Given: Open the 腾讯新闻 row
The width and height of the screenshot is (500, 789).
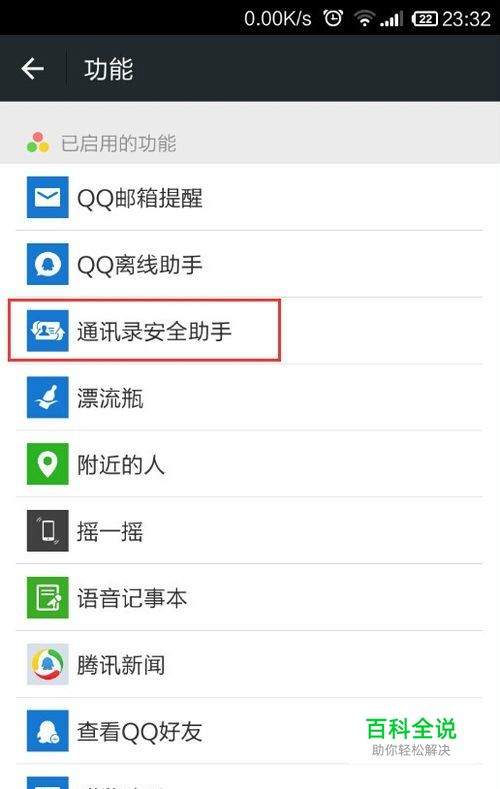Looking at the screenshot, I should coord(249,664).
